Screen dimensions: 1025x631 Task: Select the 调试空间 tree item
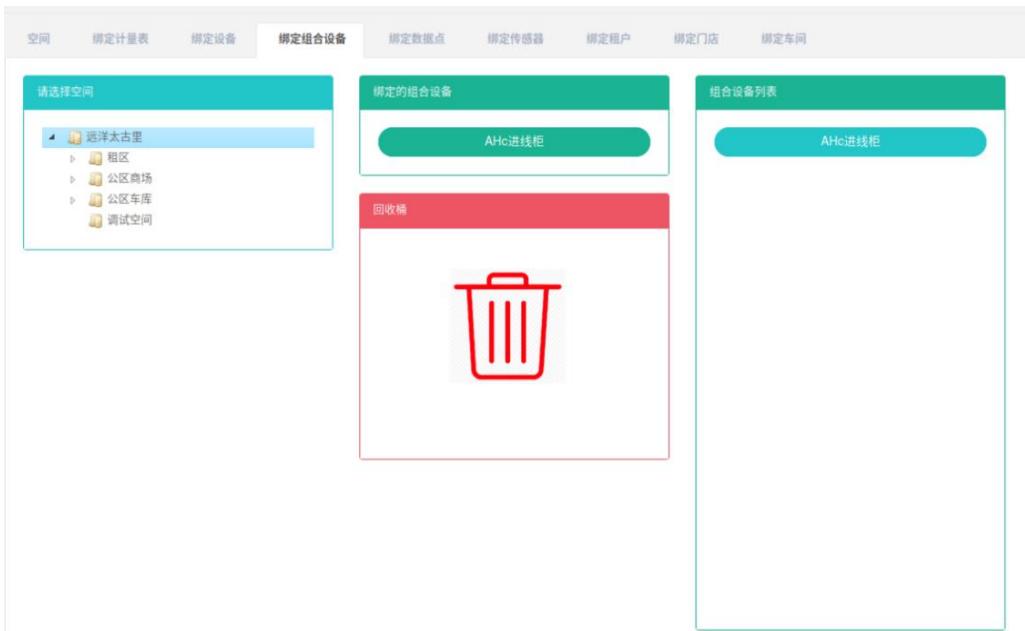click(129, 220)
